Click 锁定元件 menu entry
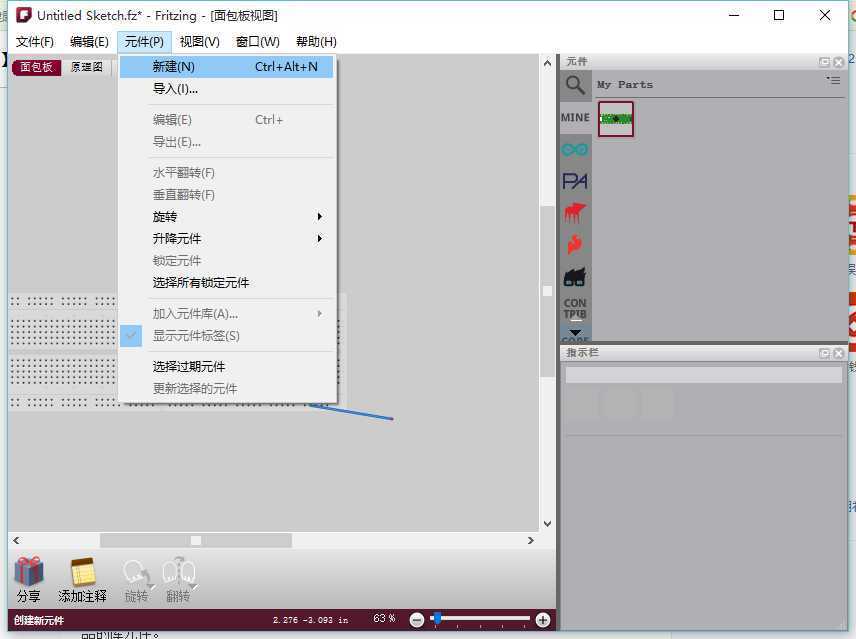 click(x=226, y=261)
